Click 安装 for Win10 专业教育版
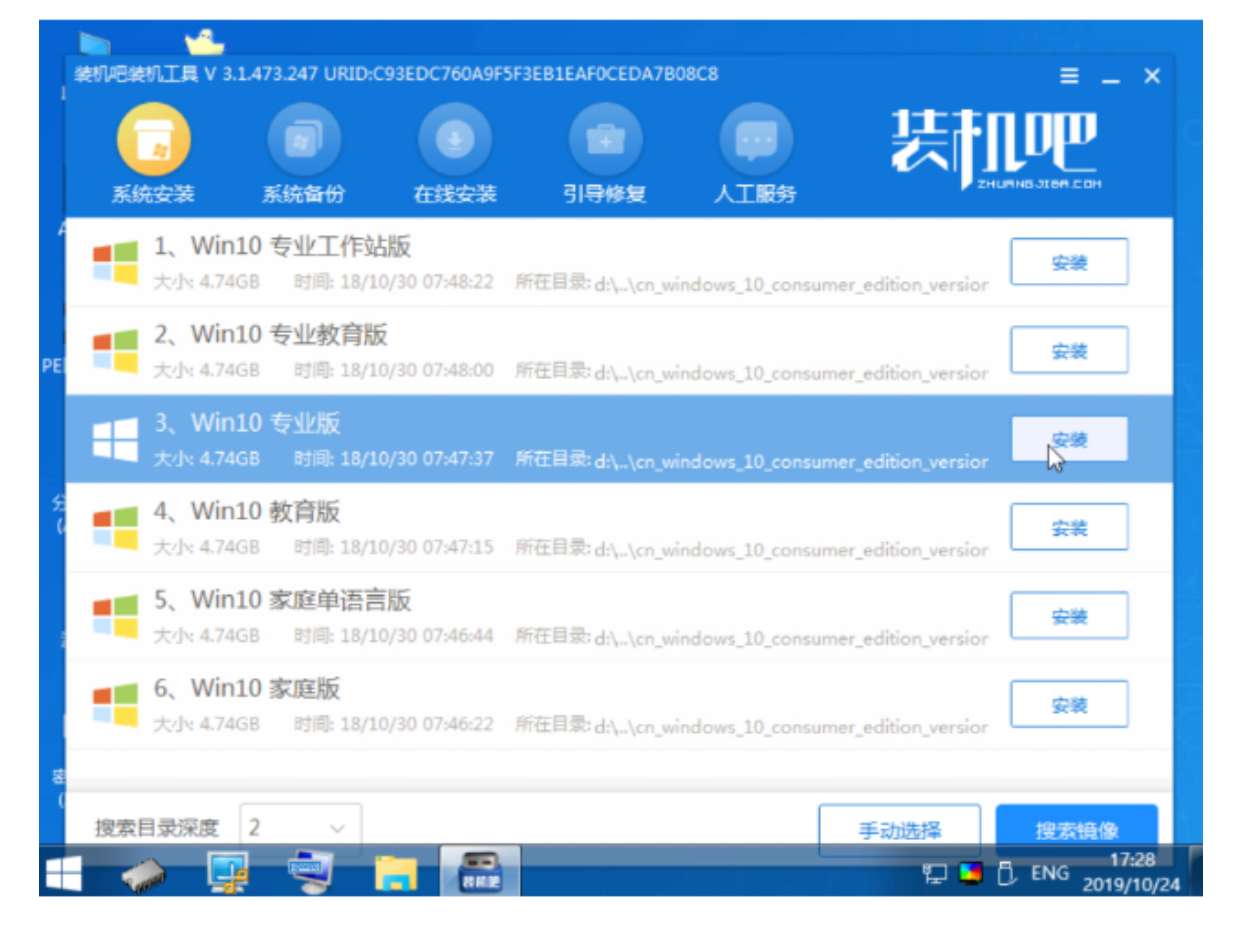The image size is (1250, 930). click(1069, 351)
